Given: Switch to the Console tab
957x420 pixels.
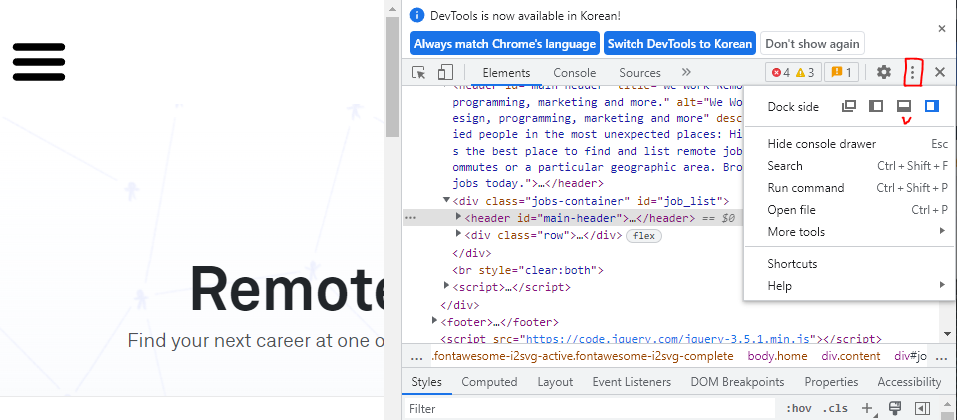Looking at the screenshot, I should tap(574, 73).
